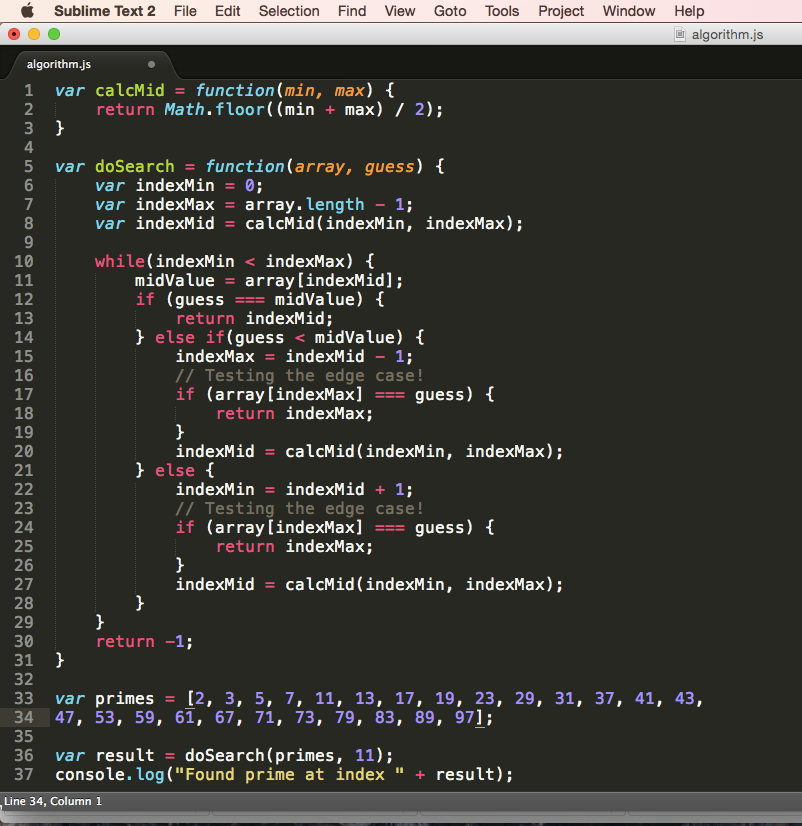Click the doSearch call on line 36
Image resolution: width=802 pixels, height=826 pixels.
pyautogui.click(x=288, y=755)
